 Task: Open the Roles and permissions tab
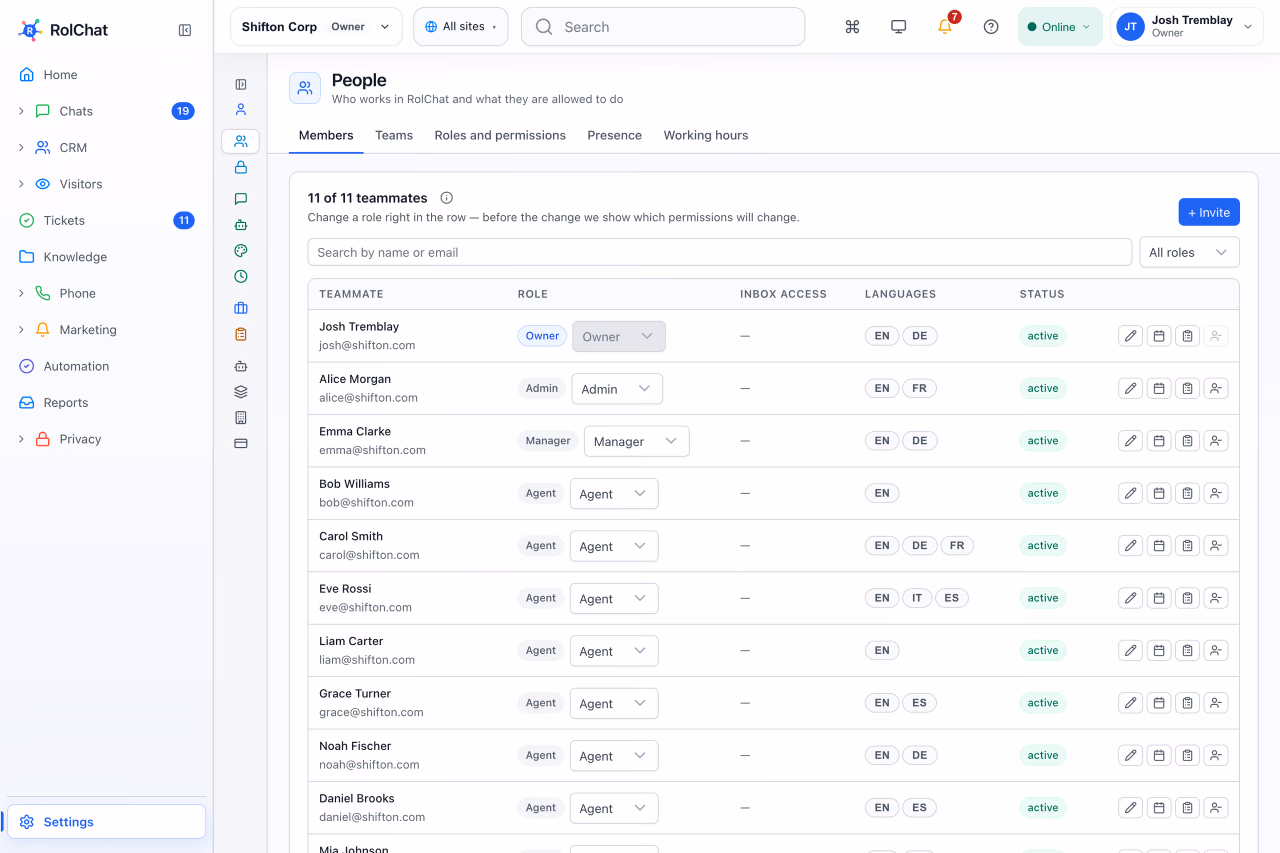500,135
